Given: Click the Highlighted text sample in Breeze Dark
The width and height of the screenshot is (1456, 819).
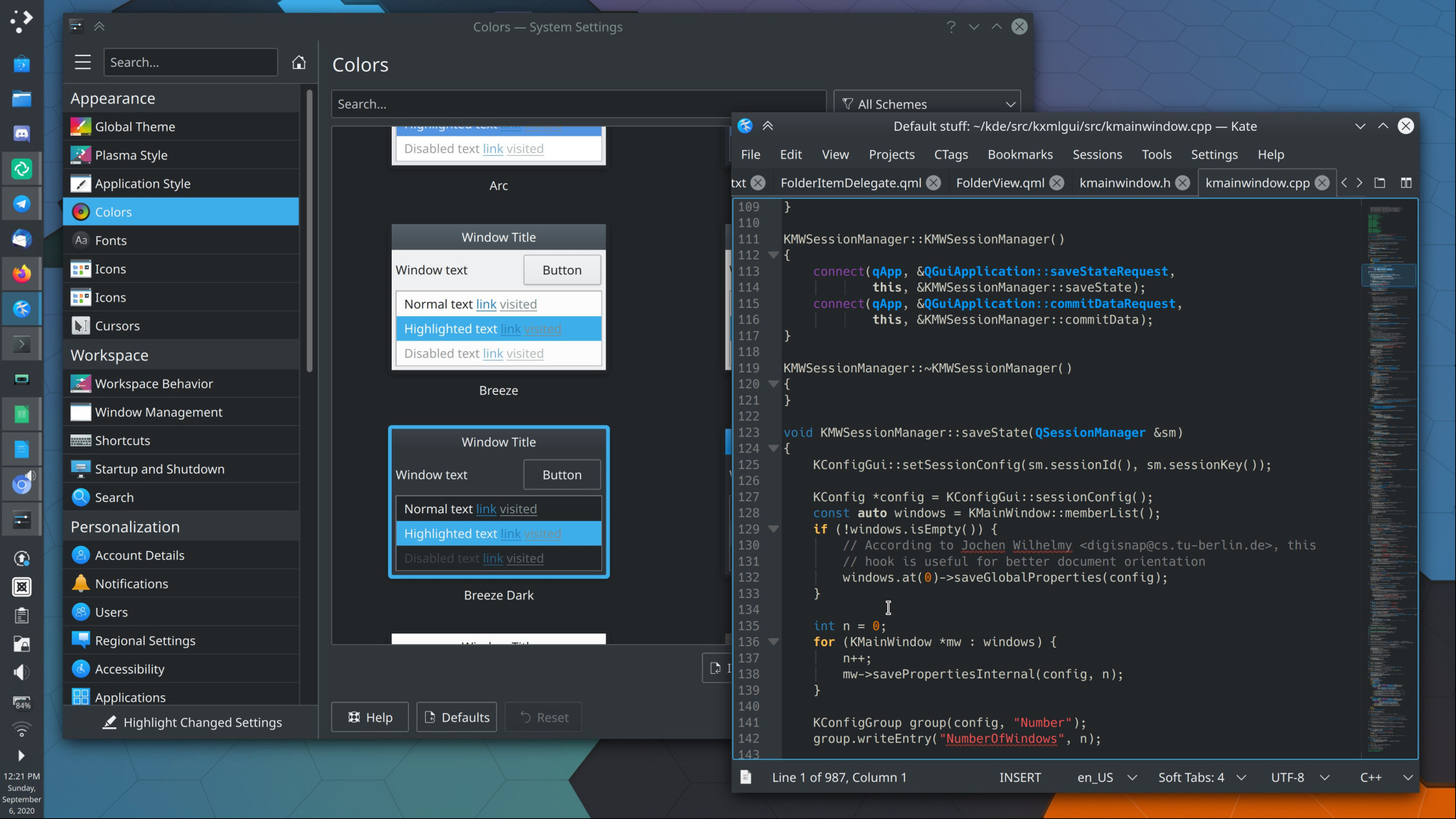Looking at the screenshot, I should (x=450, y=533).
